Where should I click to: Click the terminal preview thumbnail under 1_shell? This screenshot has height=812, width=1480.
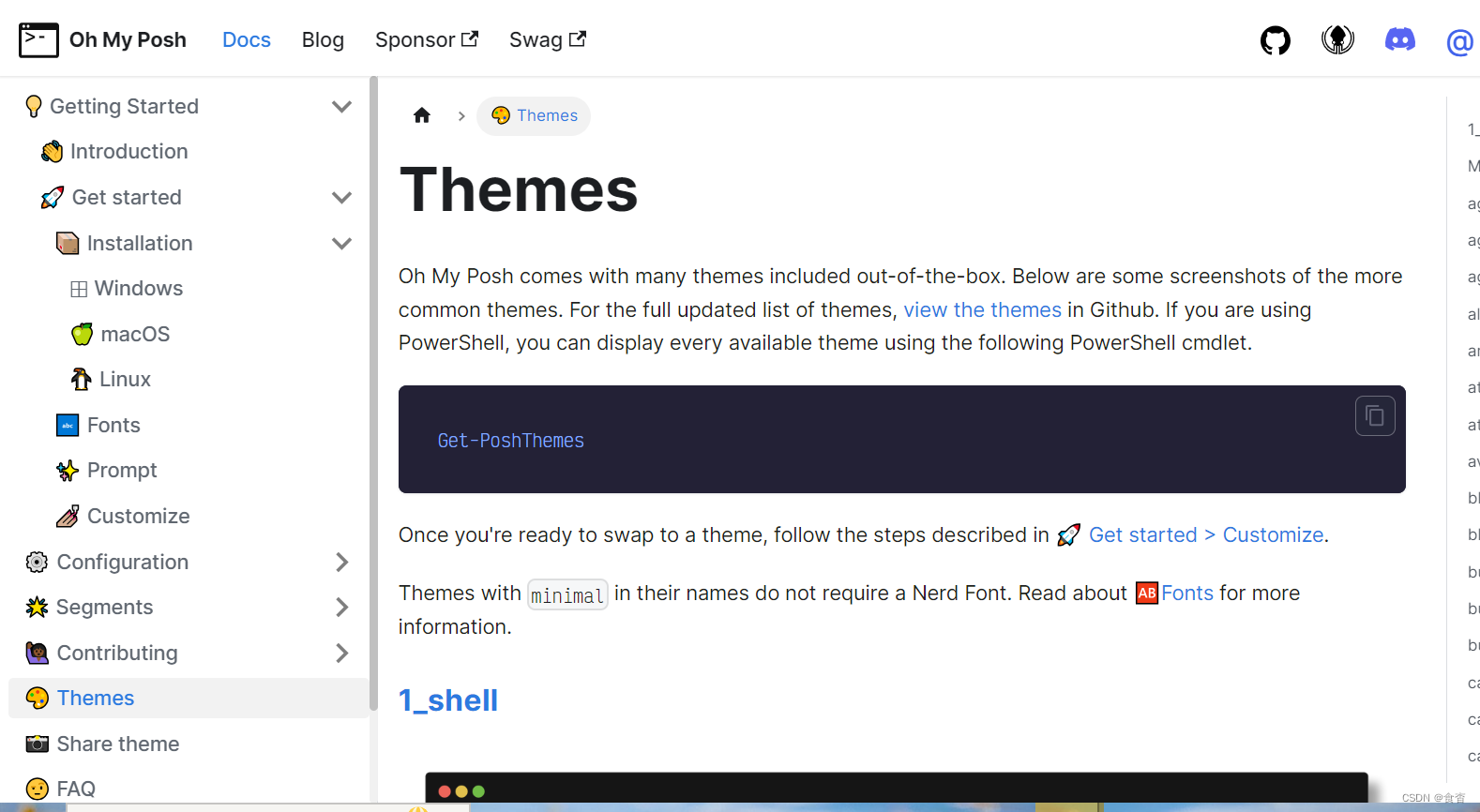point(897,788)
